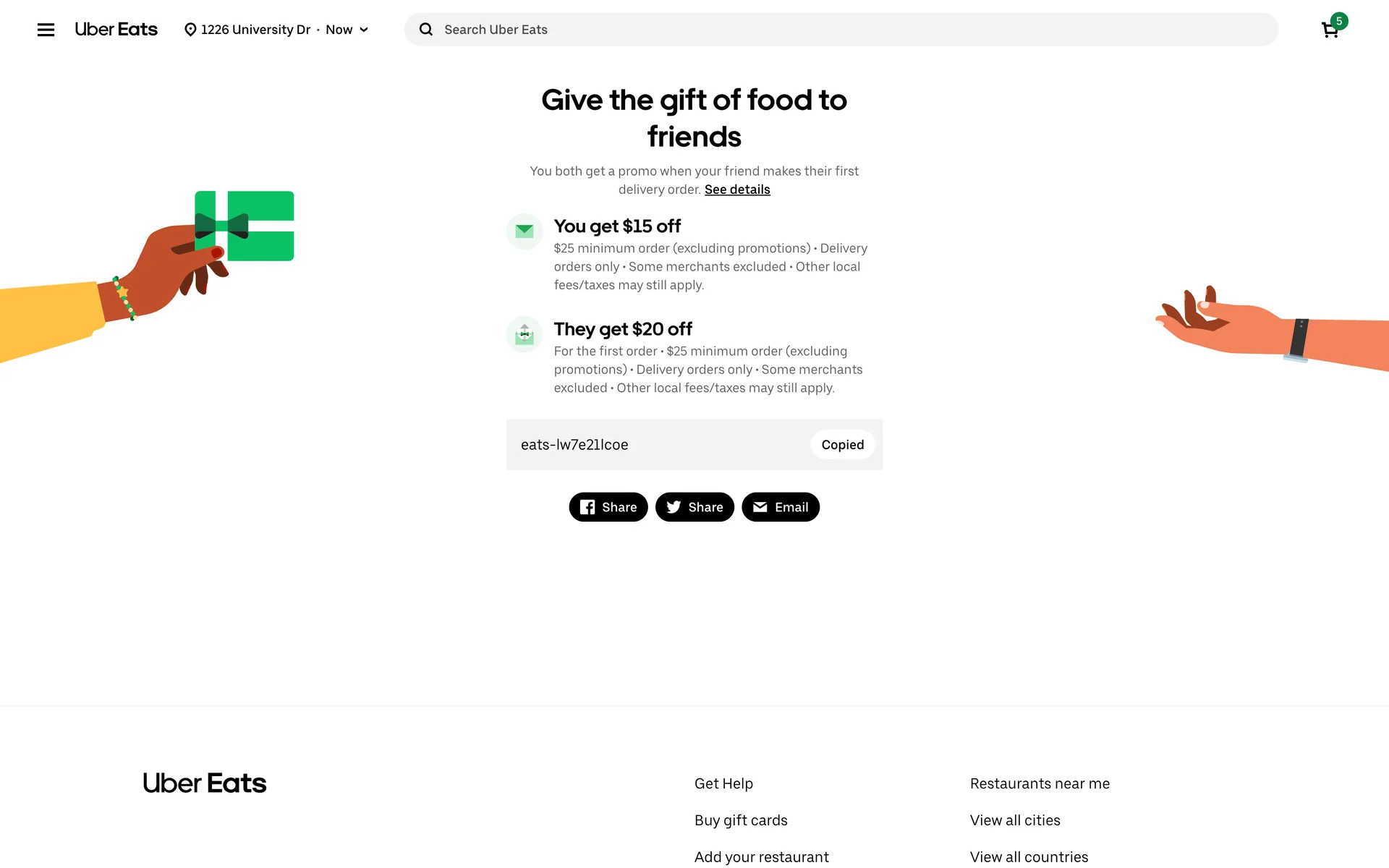1389x868 pixels.
Task: Open the 1226 University Dr address selector
Action: point(255,30)
